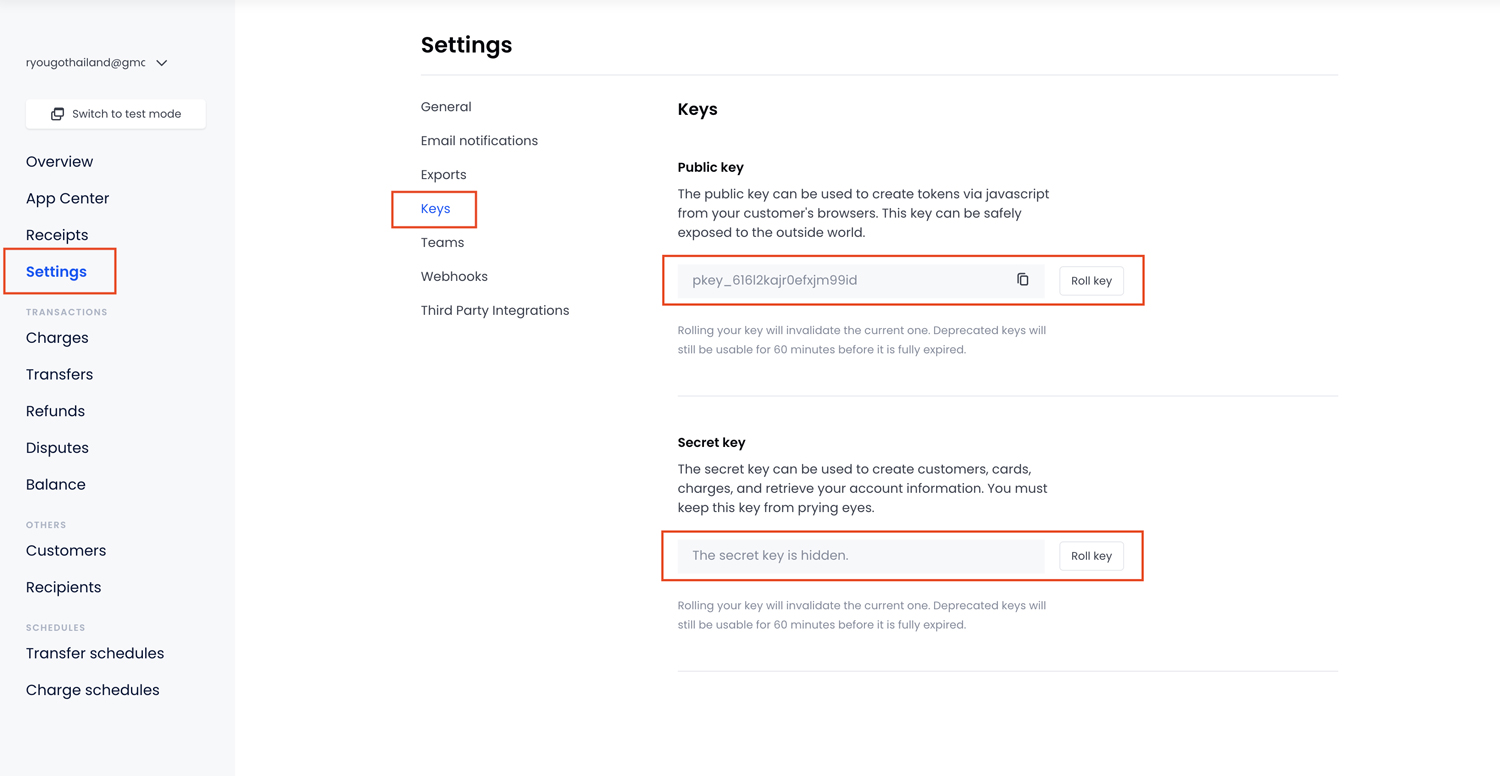1500x776 pixels.
Task: Open Webhooks settings
Action: click(x=454, y=277)
